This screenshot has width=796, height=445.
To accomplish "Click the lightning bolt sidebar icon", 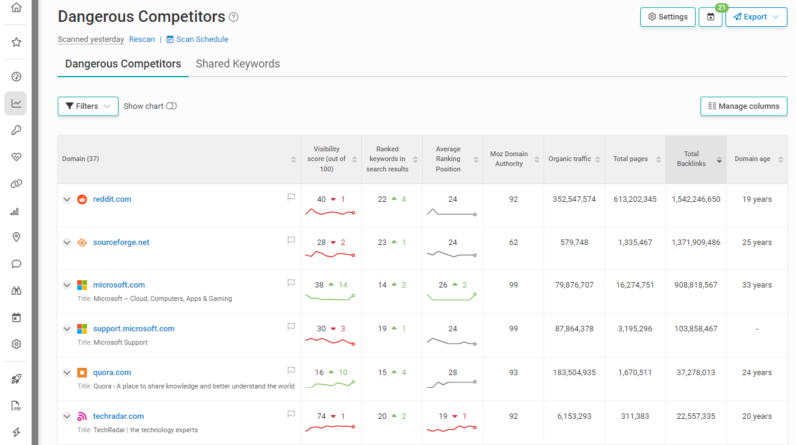I will (16, 432).
